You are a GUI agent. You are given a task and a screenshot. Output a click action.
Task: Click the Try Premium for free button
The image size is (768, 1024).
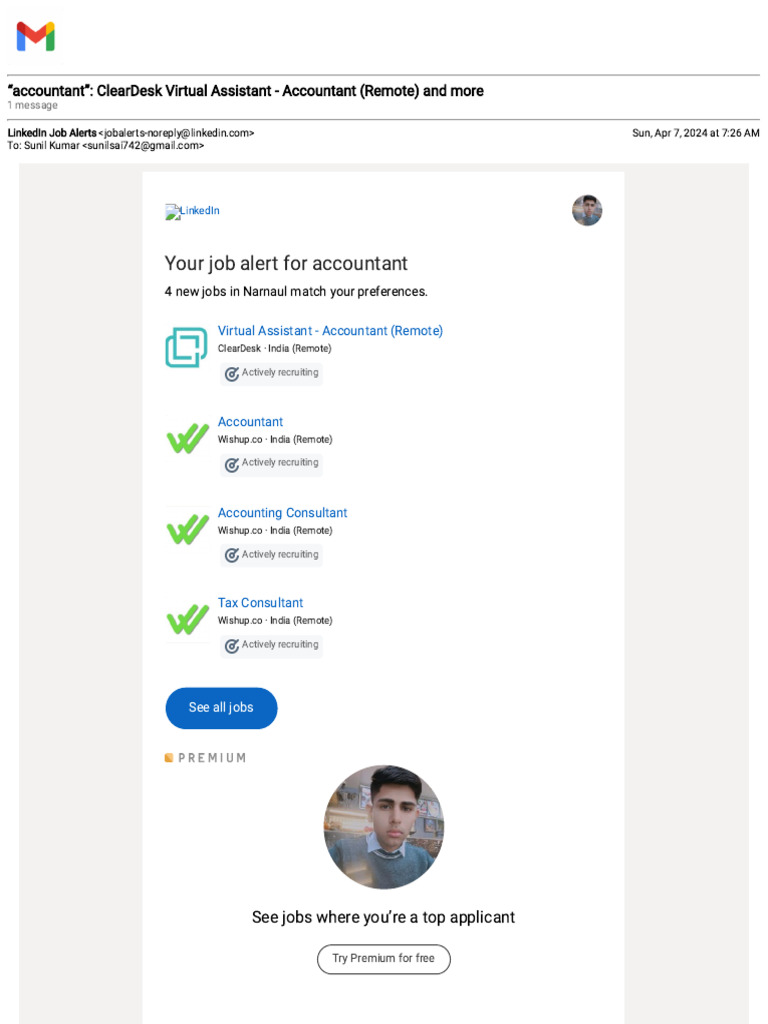[384, 959]
